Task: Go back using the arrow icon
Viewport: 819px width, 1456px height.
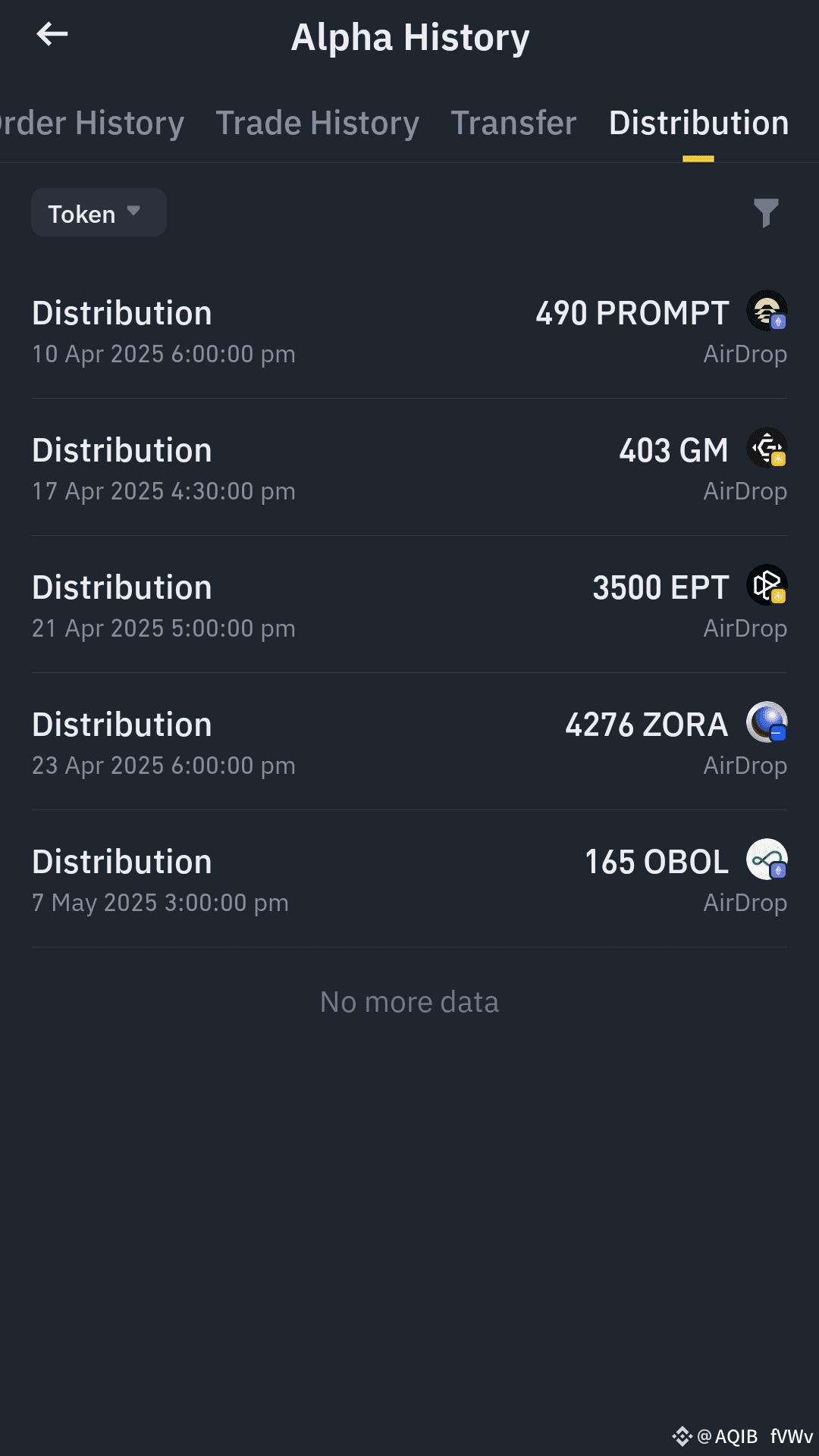Action: 52,34
